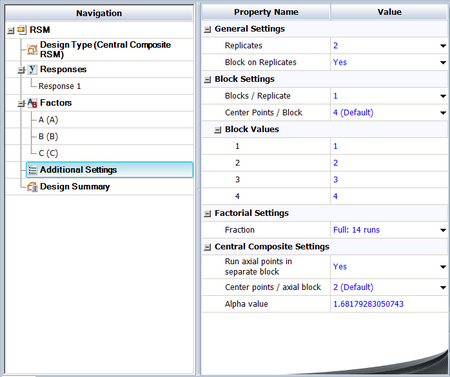Edit Block Values row 1 value
The height and width of the screenshot is (377, 450).
pos(389,146)
